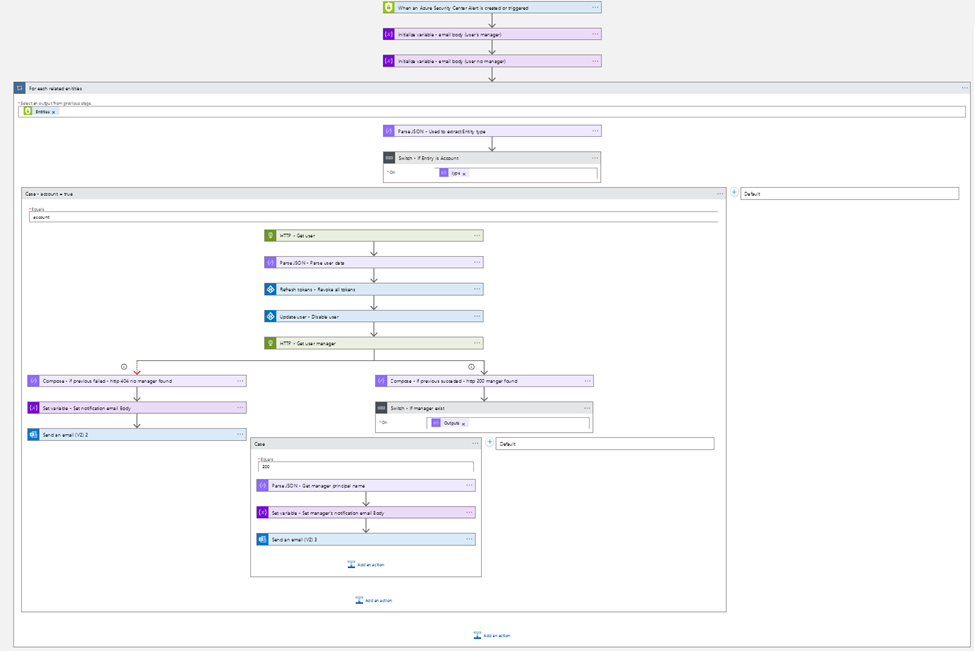The height and width of the screenshot is (651, 975).
Task: Expand Compose - http 200 manager found step
Action: [x=484, y=381]
